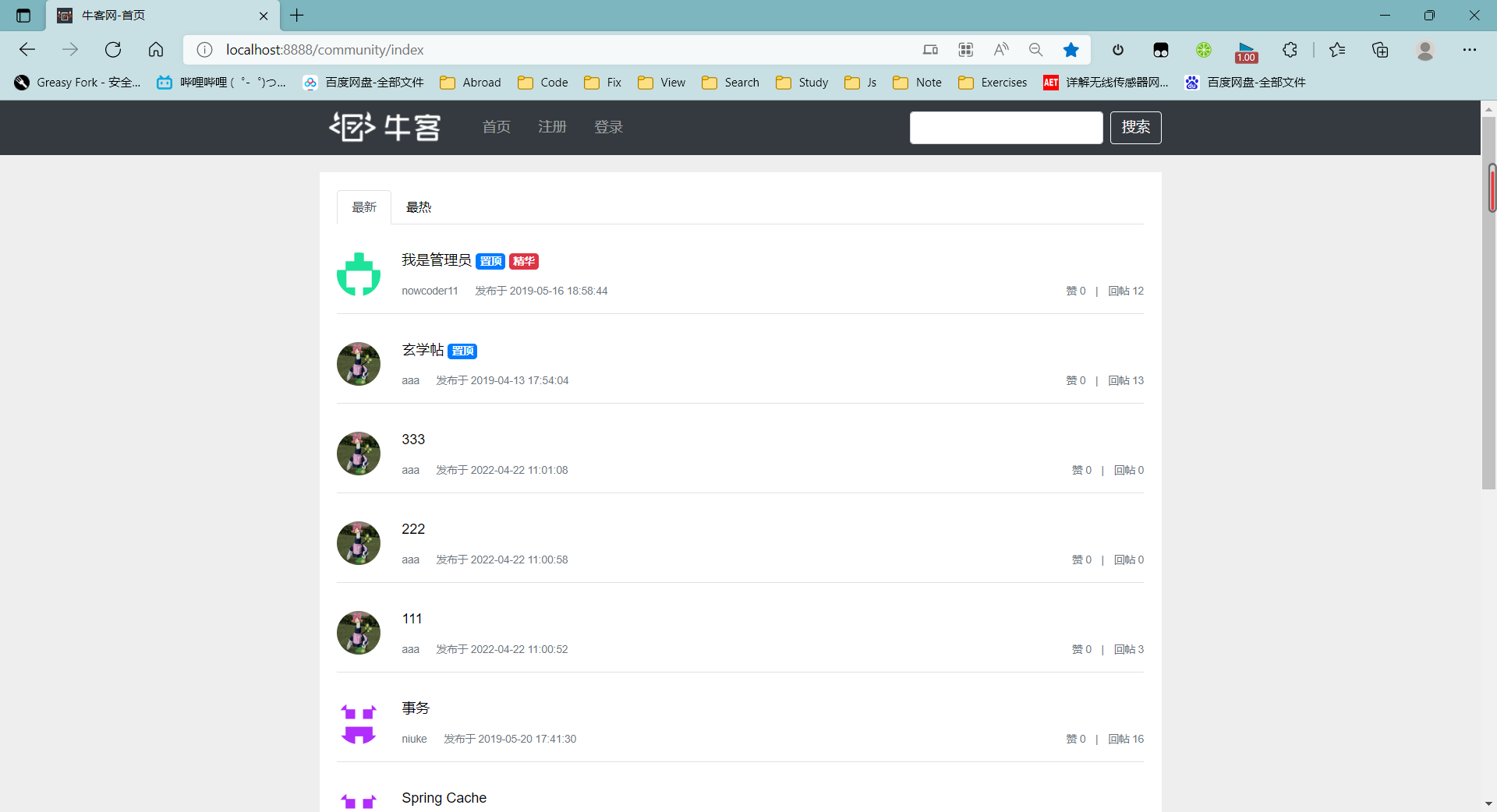Click the zoom out magnifier icon
Screen dimensions: 1497x812
1035,50
